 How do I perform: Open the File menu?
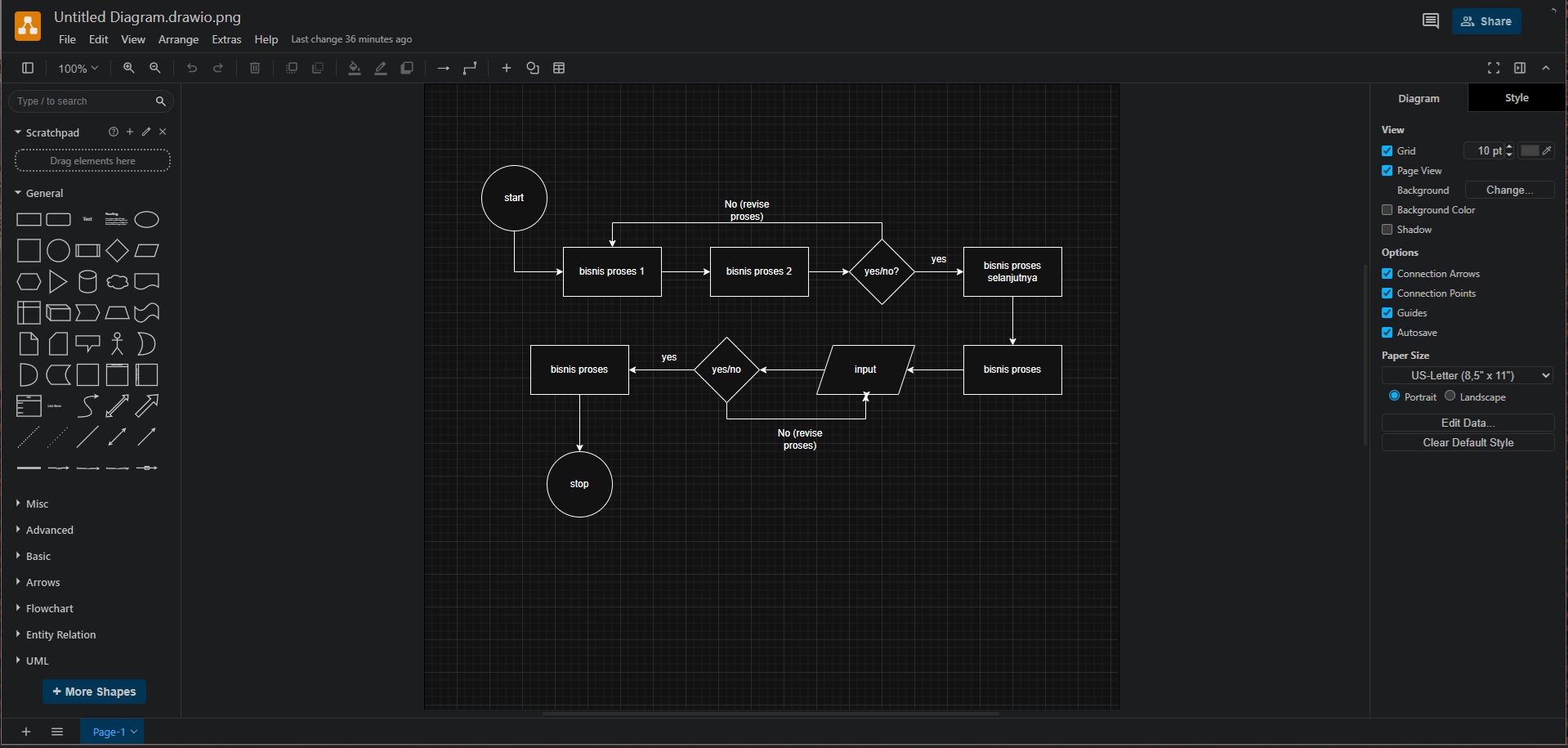pyautogui.click(x=67, y=39)
